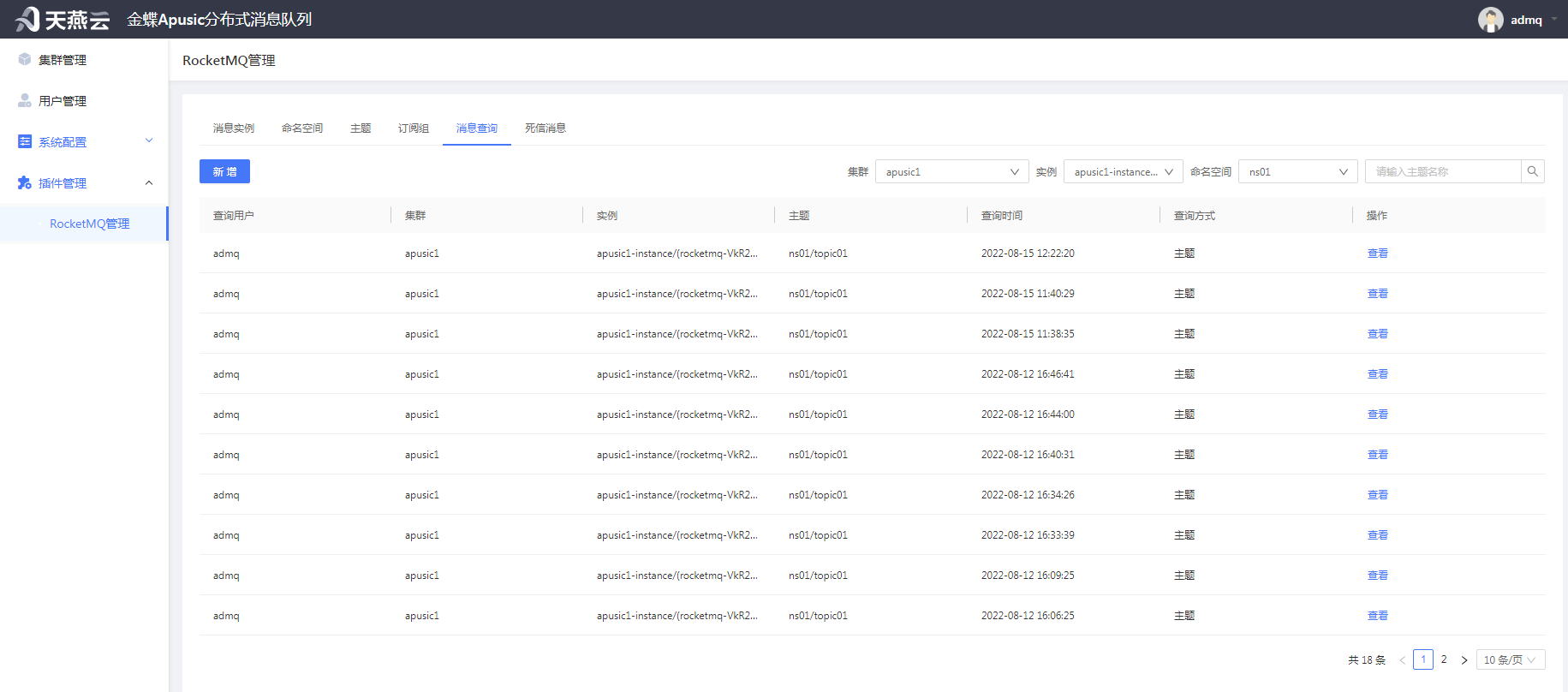Click 查看 for the 16:44:00 query
The image size is (1568, 692).
pyautogui.click(x=1378, y=414)
